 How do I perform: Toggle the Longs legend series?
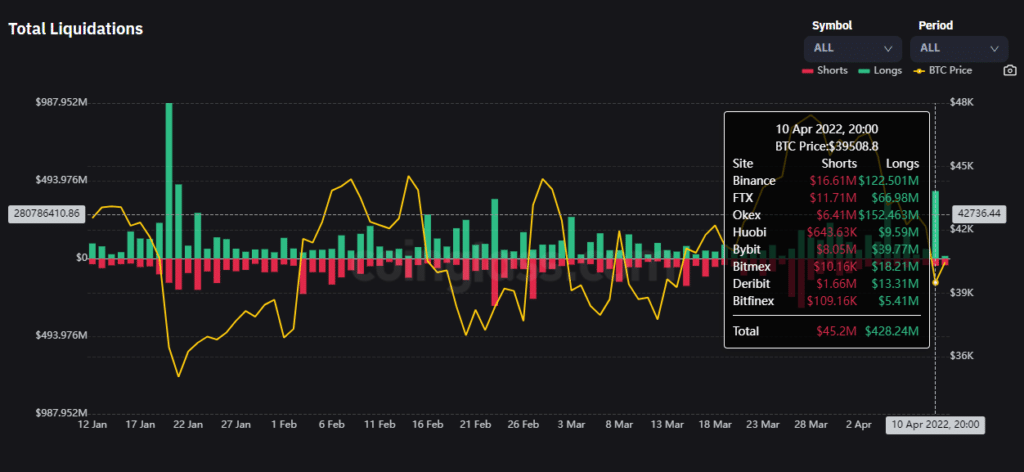(x=880, y=71)
